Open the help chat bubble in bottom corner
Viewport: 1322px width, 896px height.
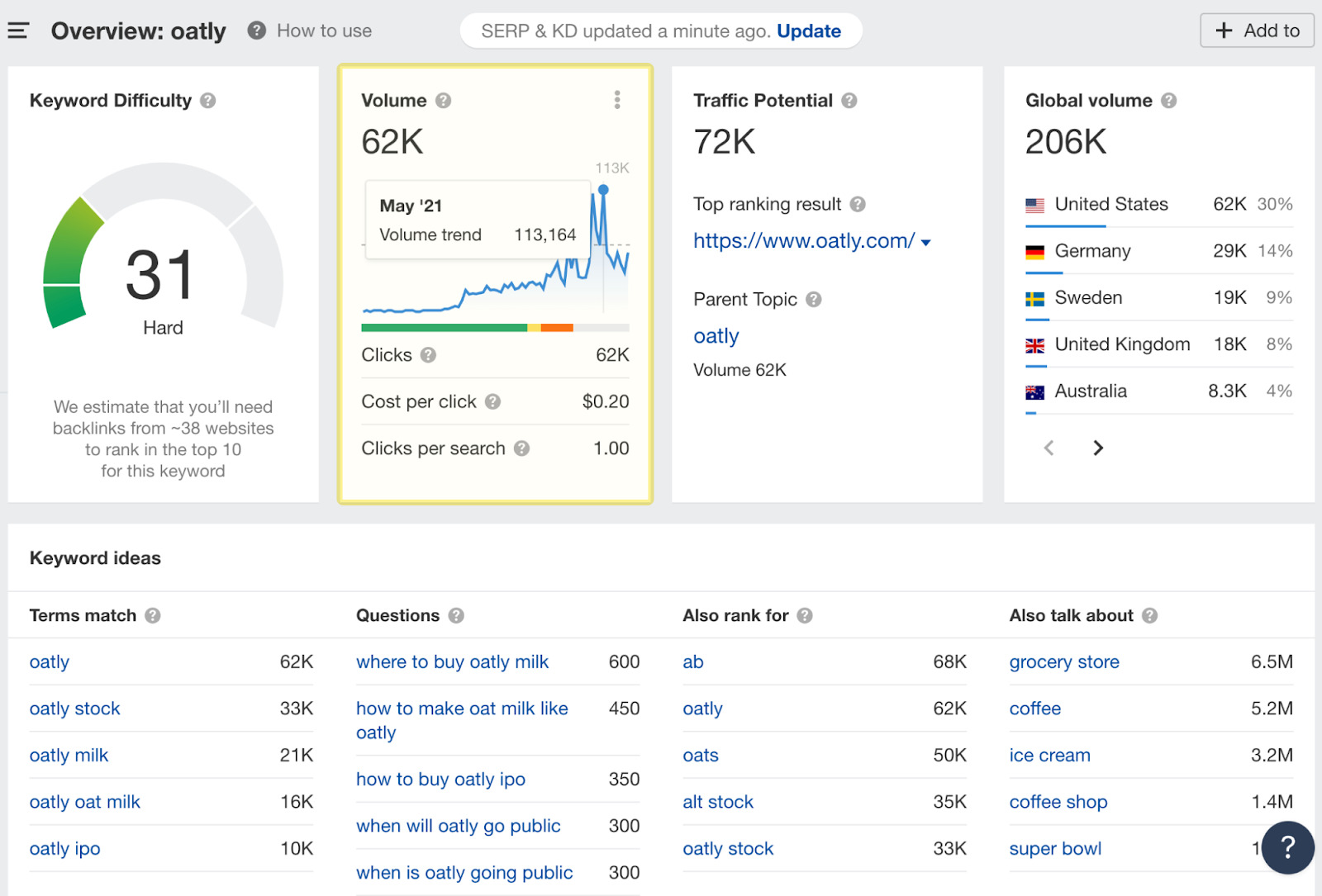tap(1287, 848)
